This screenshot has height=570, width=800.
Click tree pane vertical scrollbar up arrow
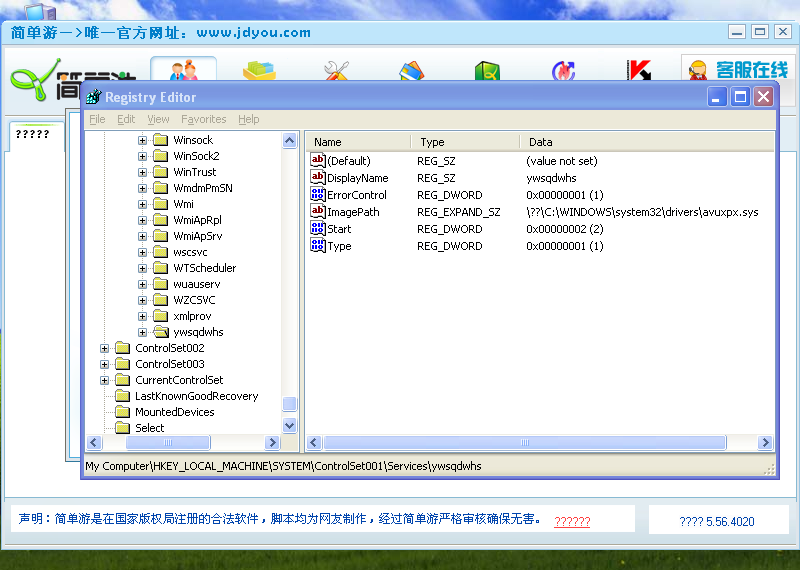pos(290,140)
